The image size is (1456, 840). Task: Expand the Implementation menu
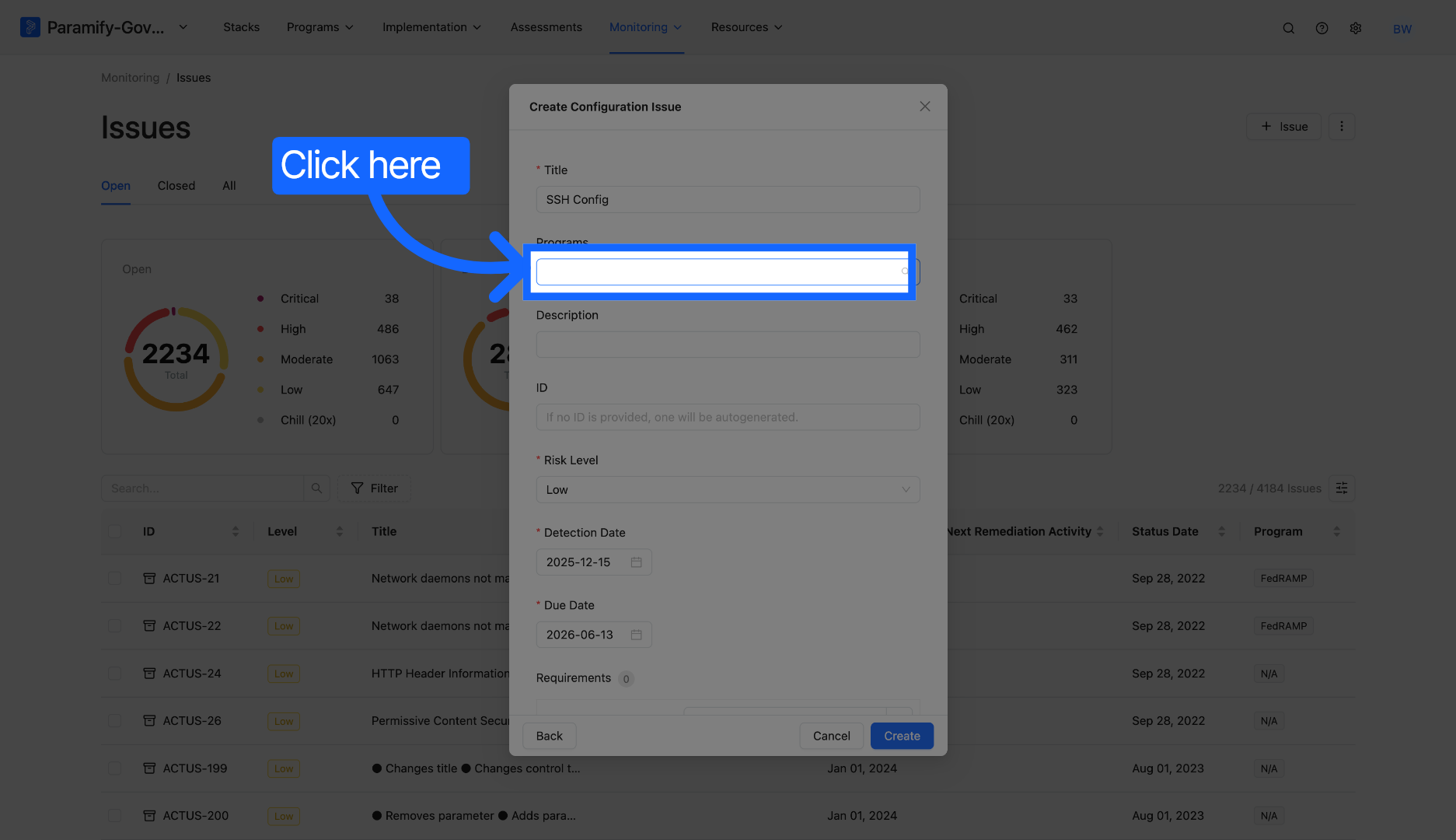[431, 27]
